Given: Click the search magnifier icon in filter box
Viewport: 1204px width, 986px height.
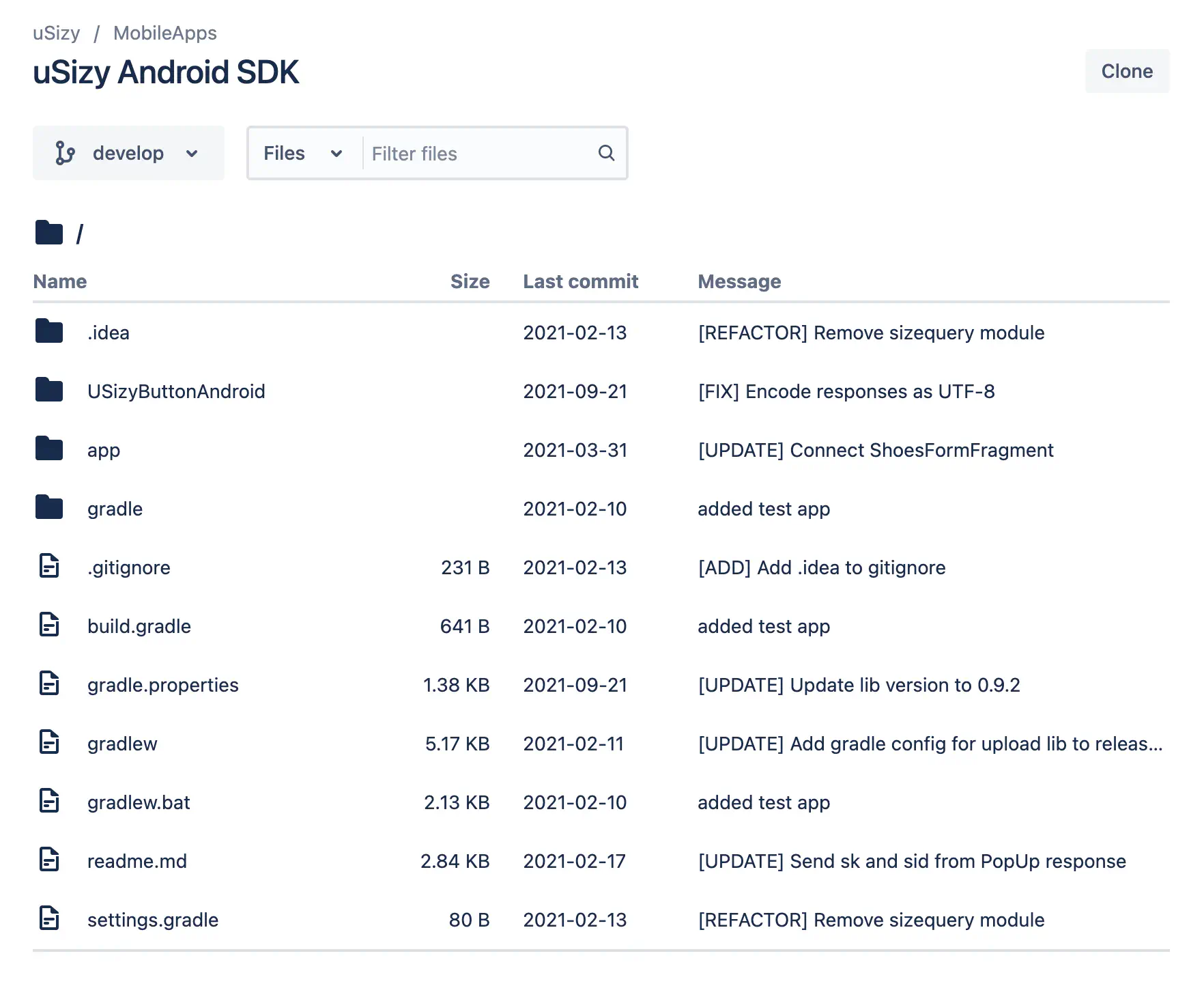Looking at the screenshot, I should (606, 153).
